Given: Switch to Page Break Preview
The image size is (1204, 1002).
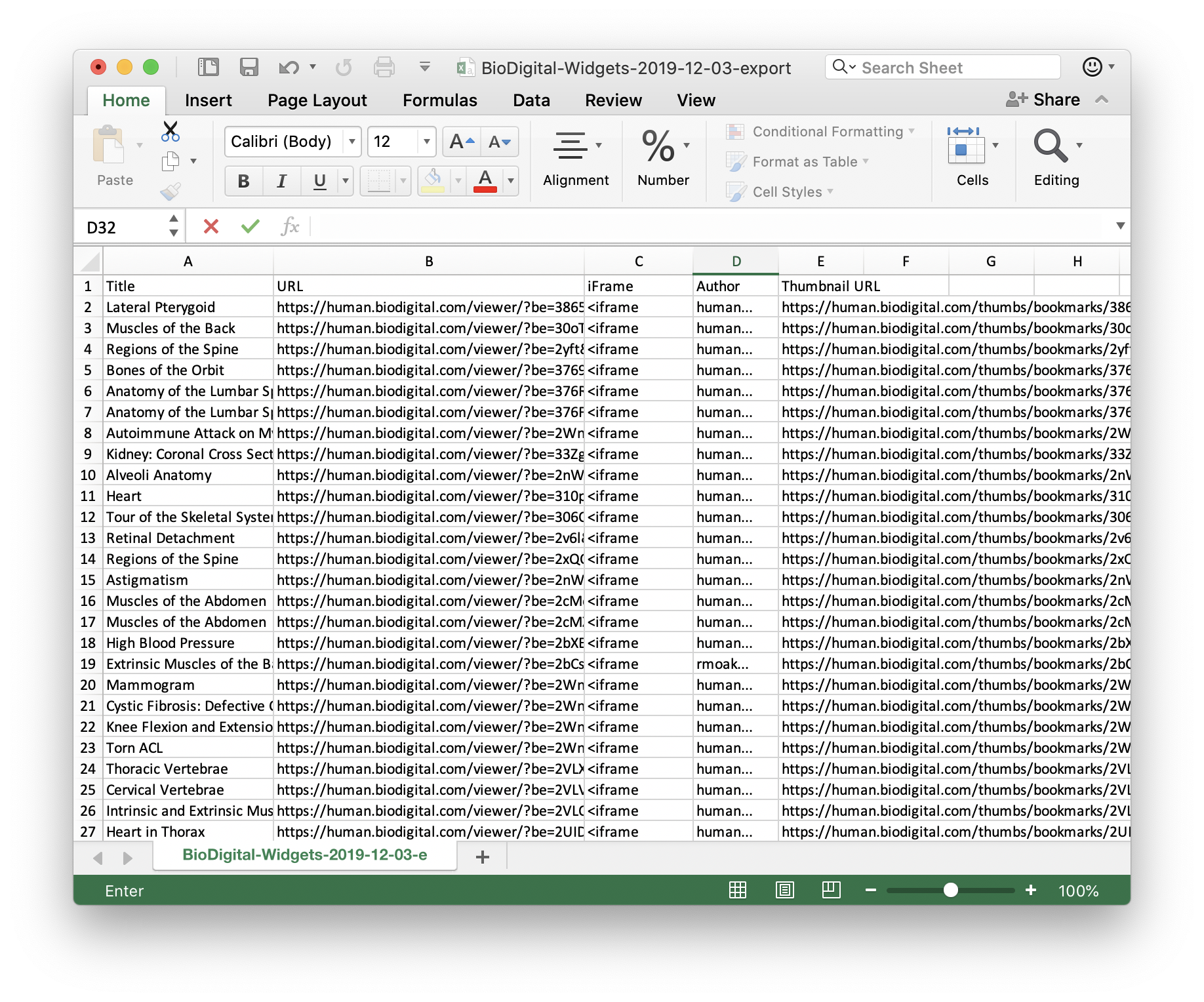Looking at the screenshot, I should (832, 890).
